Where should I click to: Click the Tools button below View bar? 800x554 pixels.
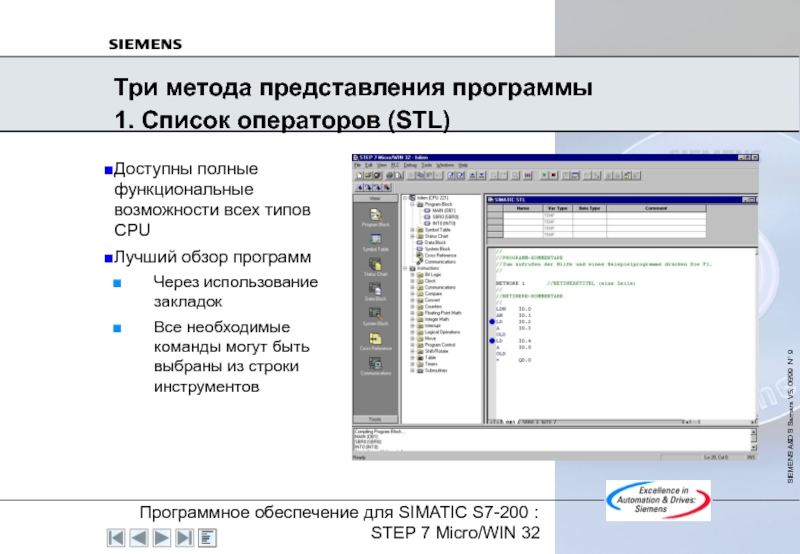point(374,418)
